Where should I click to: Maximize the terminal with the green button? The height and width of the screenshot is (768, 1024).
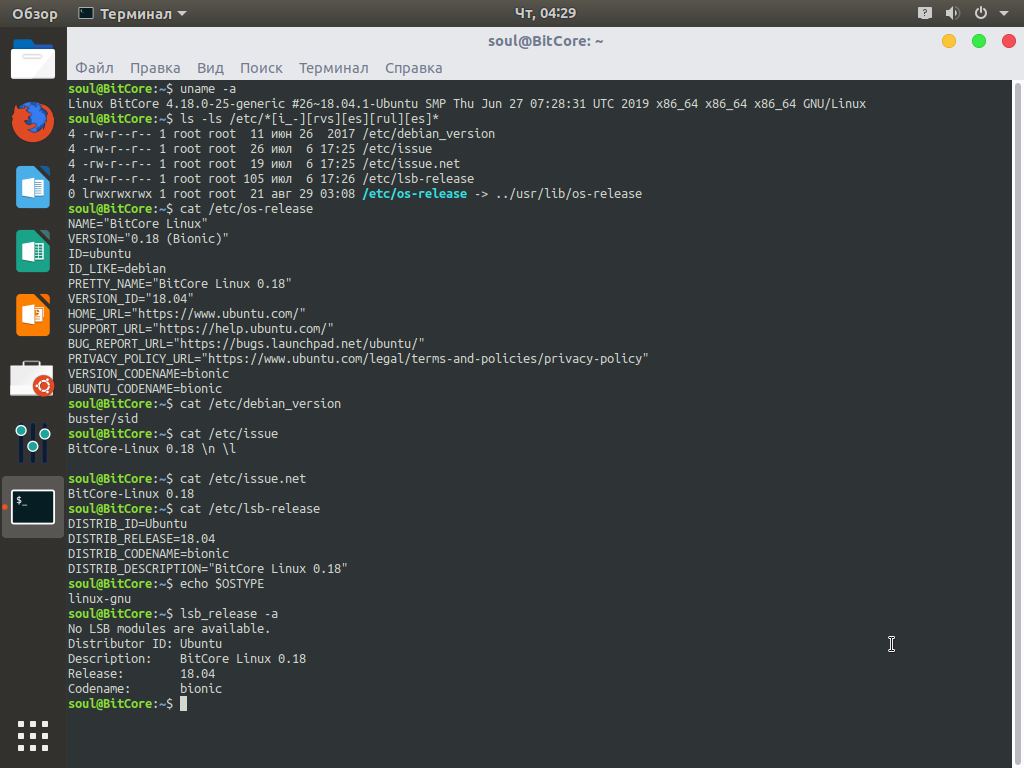point(979,41)
